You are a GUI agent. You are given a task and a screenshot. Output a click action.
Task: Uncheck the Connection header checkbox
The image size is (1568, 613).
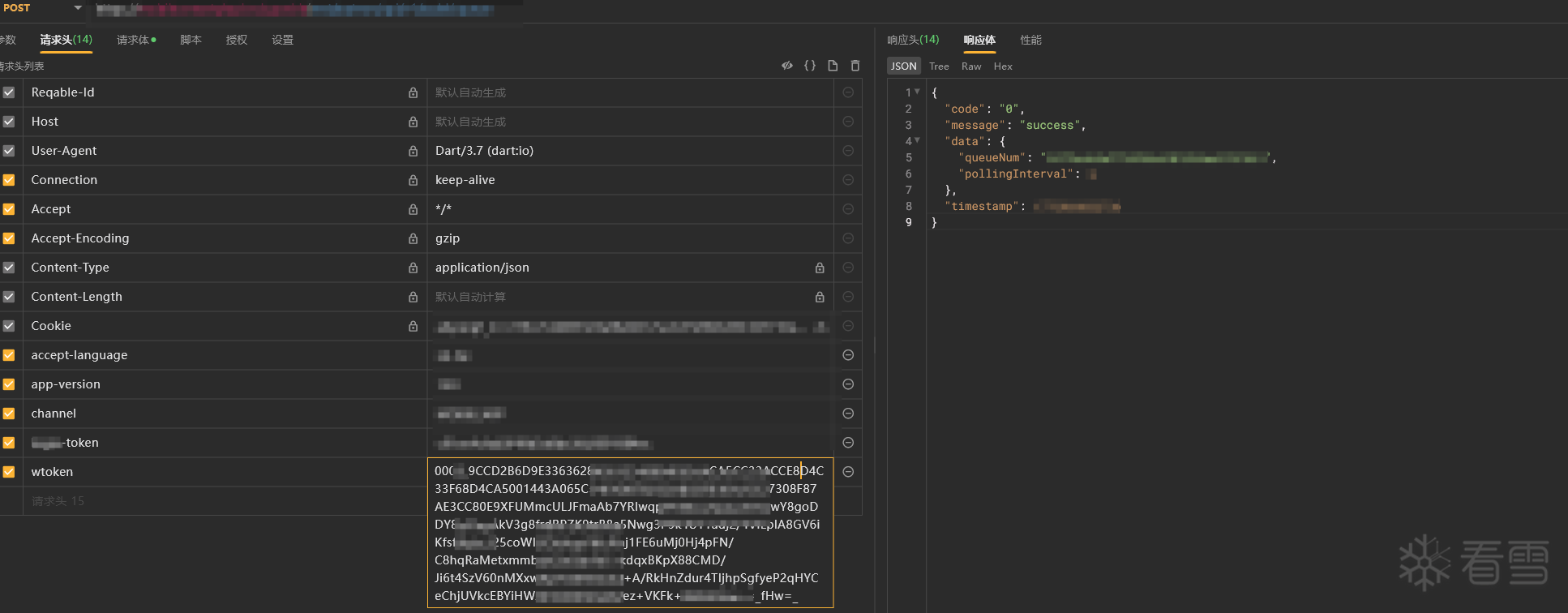(9, 180)
